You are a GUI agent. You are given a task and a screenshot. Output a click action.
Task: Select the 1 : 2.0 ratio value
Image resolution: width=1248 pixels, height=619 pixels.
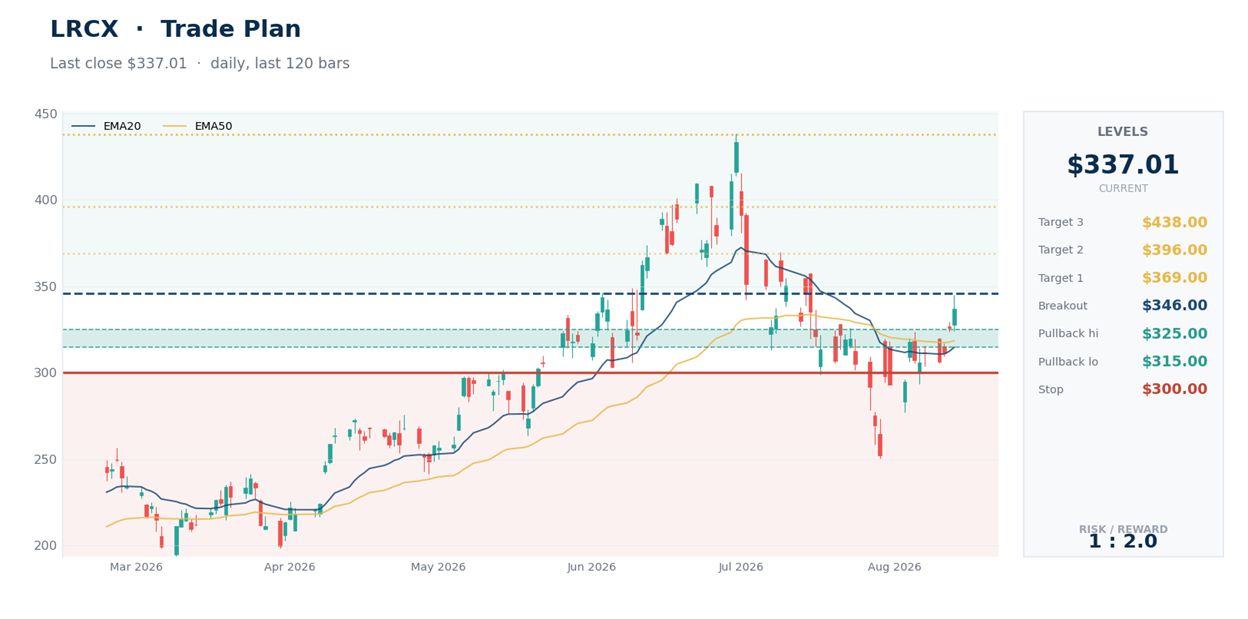coord(1123,542)
